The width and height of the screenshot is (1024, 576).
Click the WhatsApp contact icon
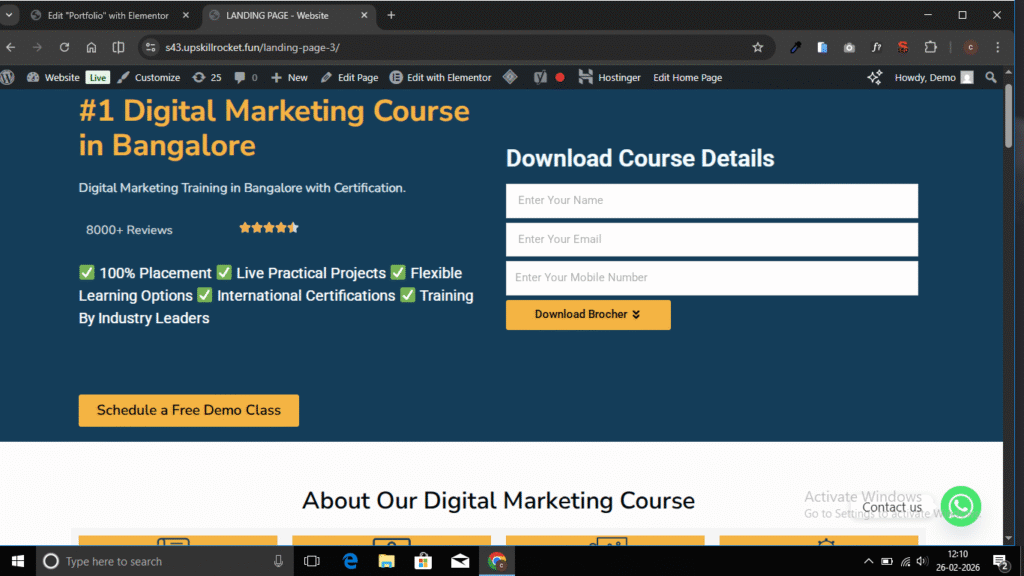coord(961,506)
